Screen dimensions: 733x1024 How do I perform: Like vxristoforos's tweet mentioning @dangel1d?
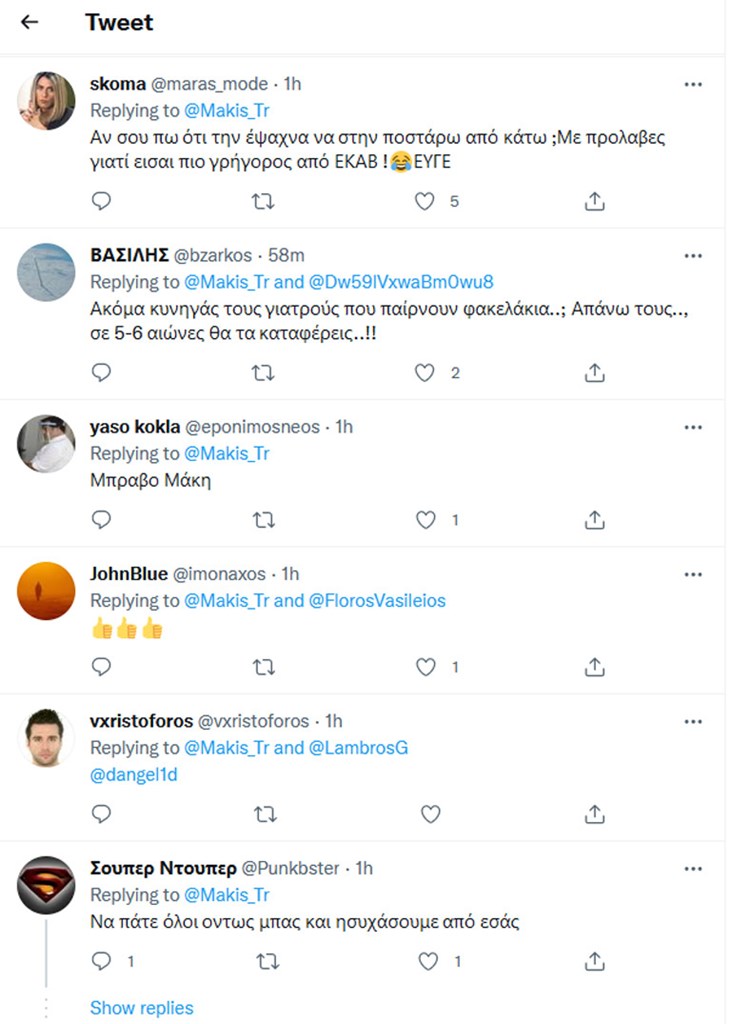430,814
